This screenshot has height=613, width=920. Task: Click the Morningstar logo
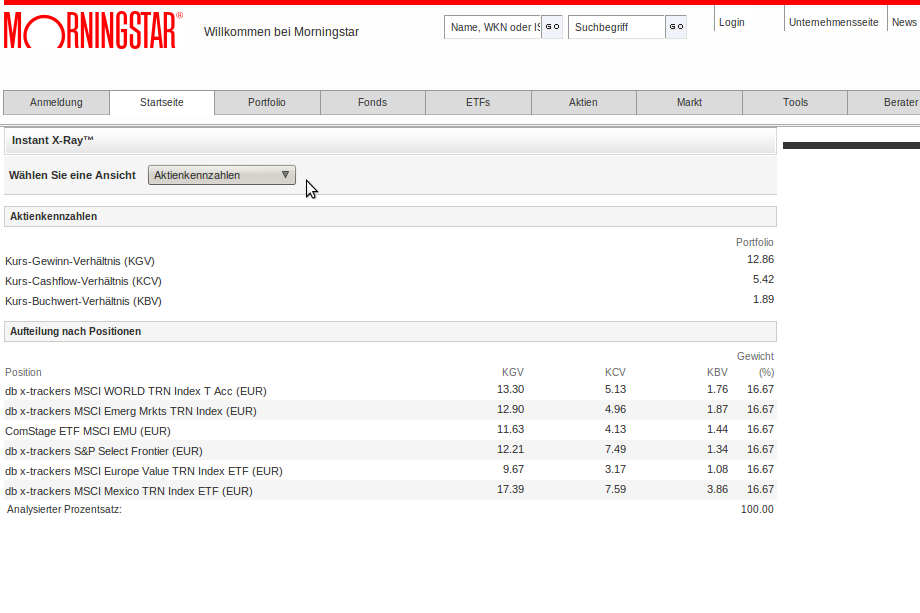click(x=93, y=30)
